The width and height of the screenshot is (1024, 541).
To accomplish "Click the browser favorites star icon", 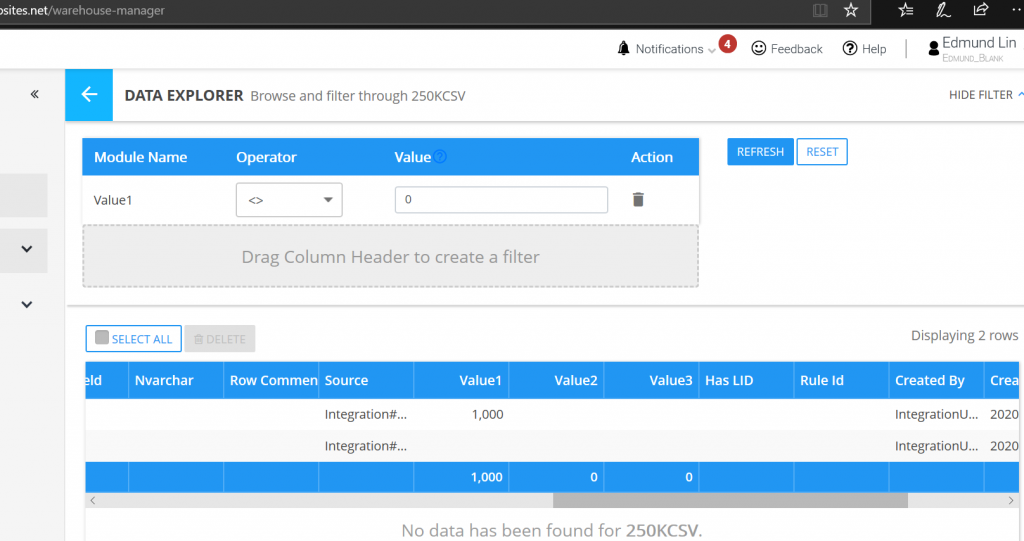I will (850, 11).
